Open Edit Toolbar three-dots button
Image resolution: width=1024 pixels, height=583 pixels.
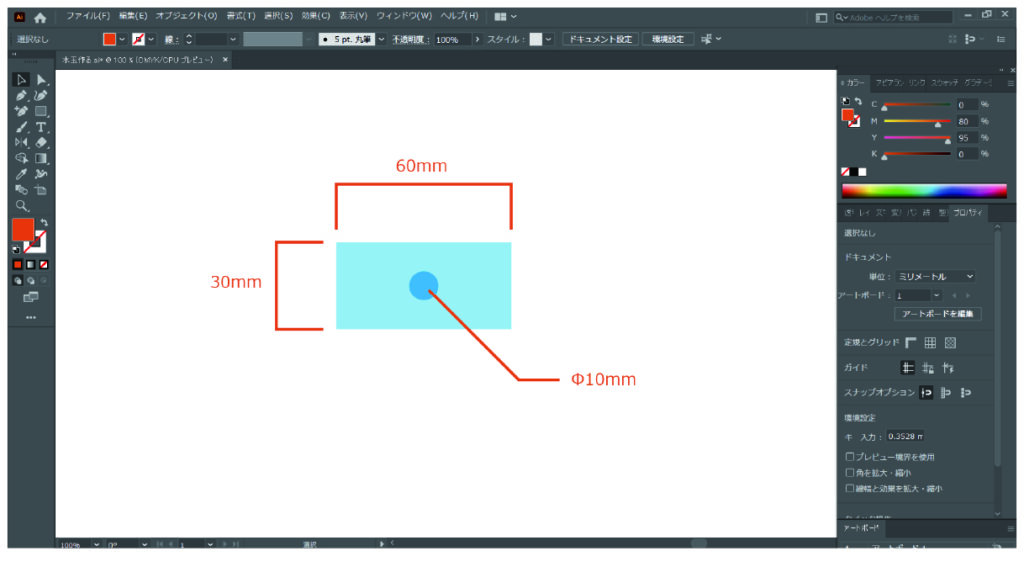[31, 317]
